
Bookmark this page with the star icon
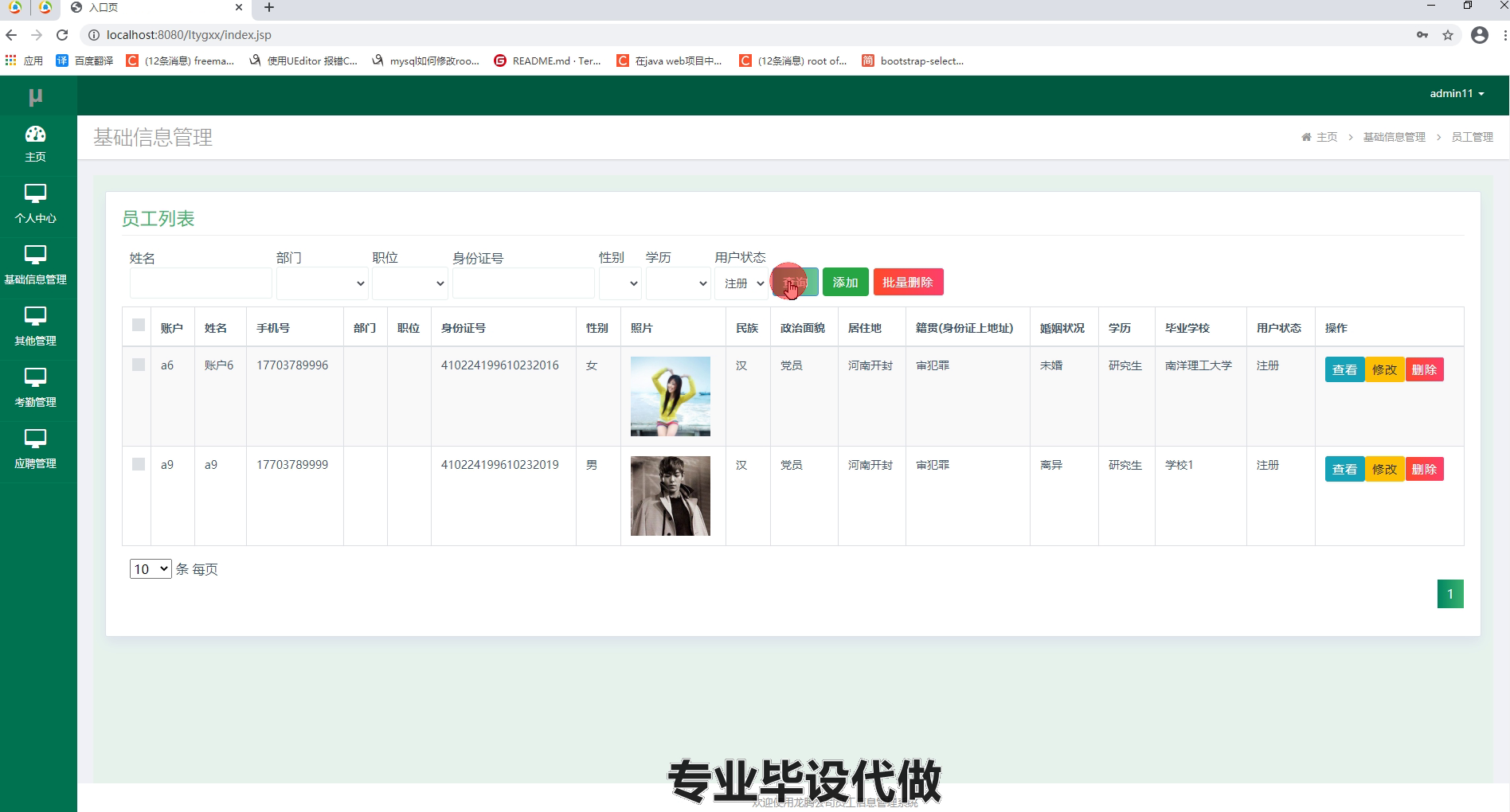1448,35
